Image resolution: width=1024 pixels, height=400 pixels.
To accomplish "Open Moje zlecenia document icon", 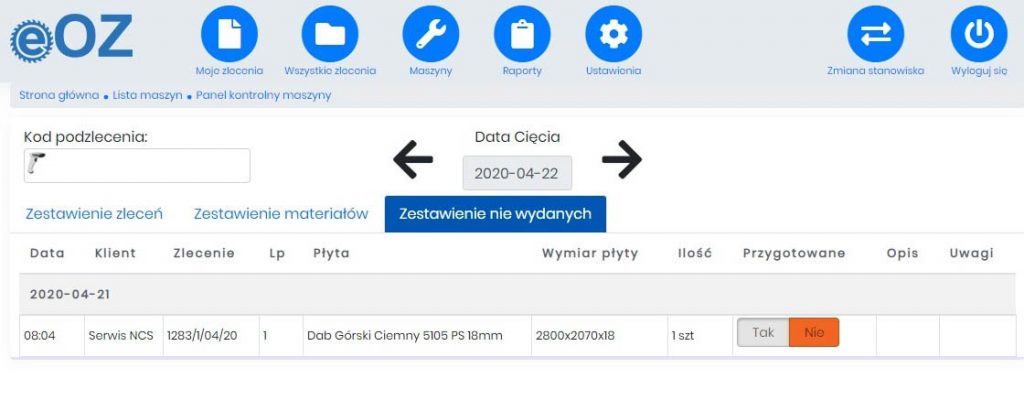I will tap(229, 34).
